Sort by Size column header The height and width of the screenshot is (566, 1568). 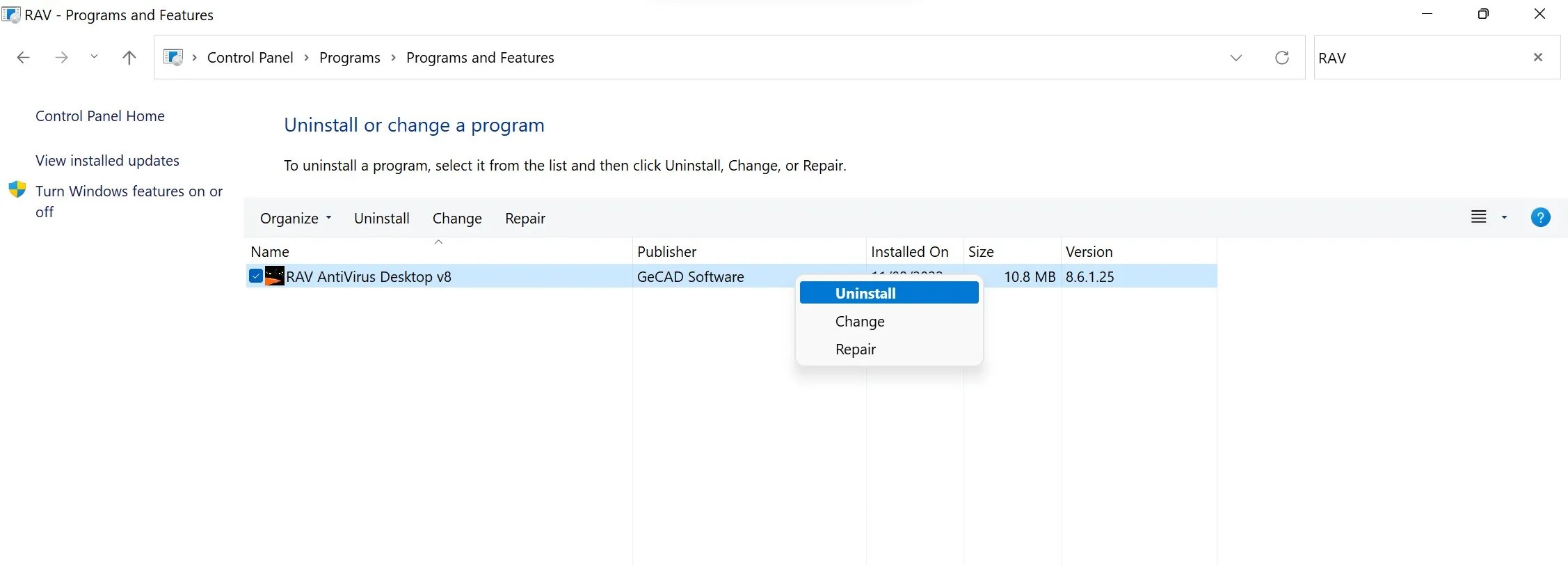pos(1012,252)
